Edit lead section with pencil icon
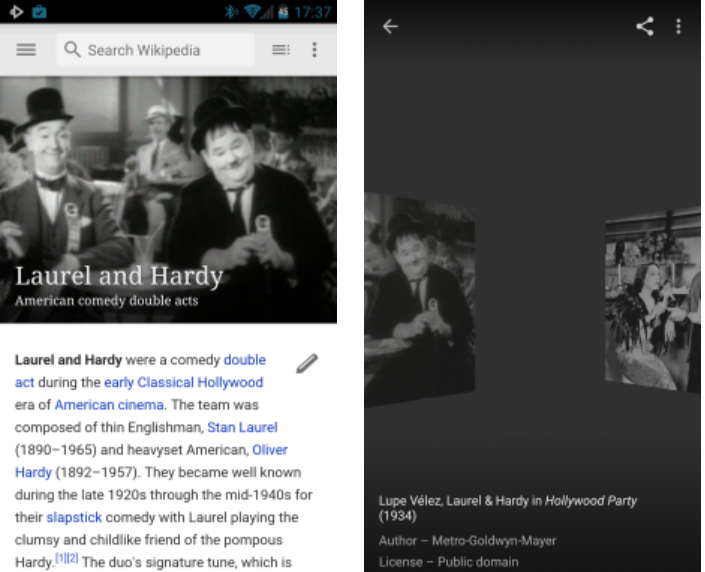The image size is (705, 572). tap(307, 363)
